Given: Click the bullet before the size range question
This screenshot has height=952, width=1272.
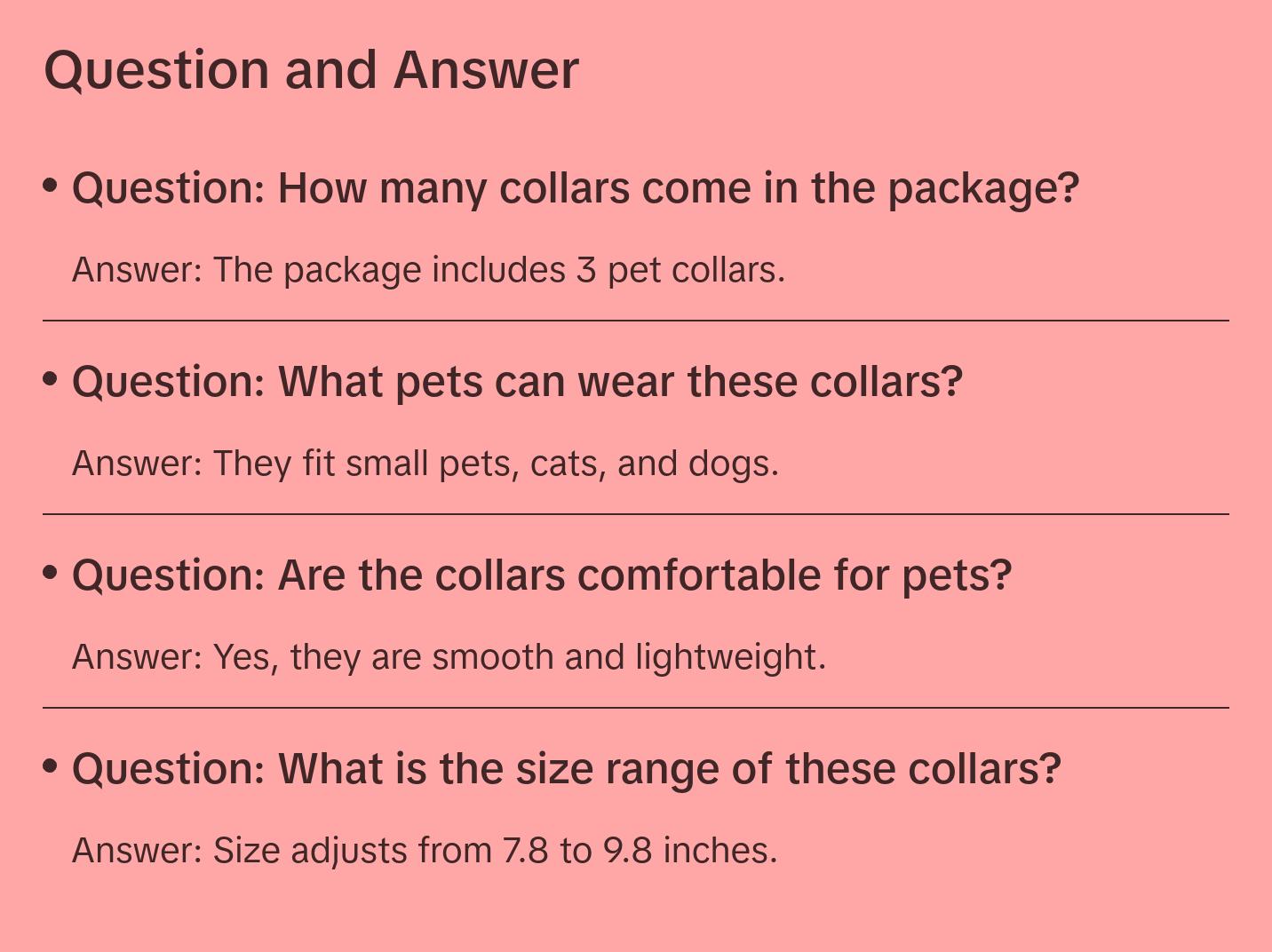Looking at the screenshot, I should pyautogui.click(x=51, y=766).
